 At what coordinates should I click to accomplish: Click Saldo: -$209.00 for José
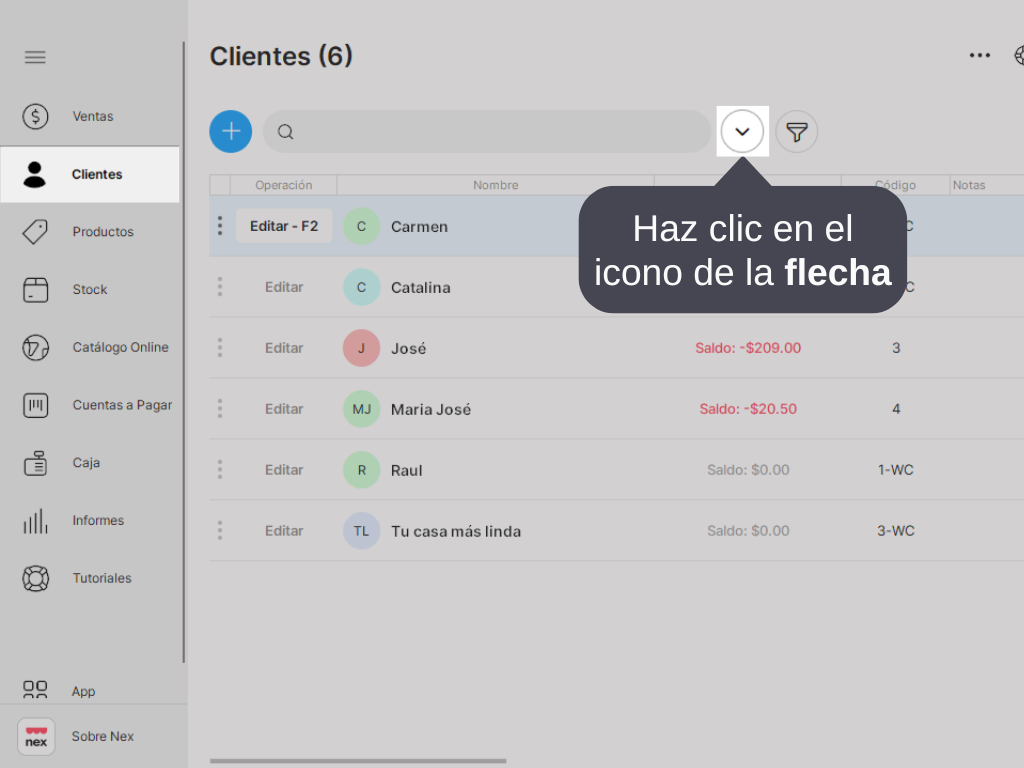click(x=748, y=348)
